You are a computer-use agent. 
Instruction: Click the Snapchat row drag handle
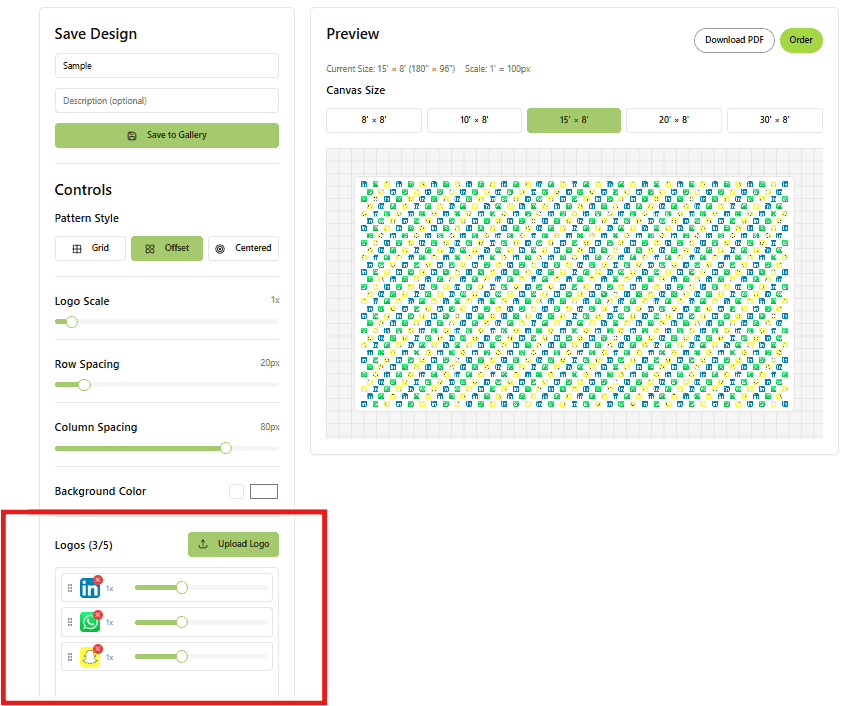70,657
